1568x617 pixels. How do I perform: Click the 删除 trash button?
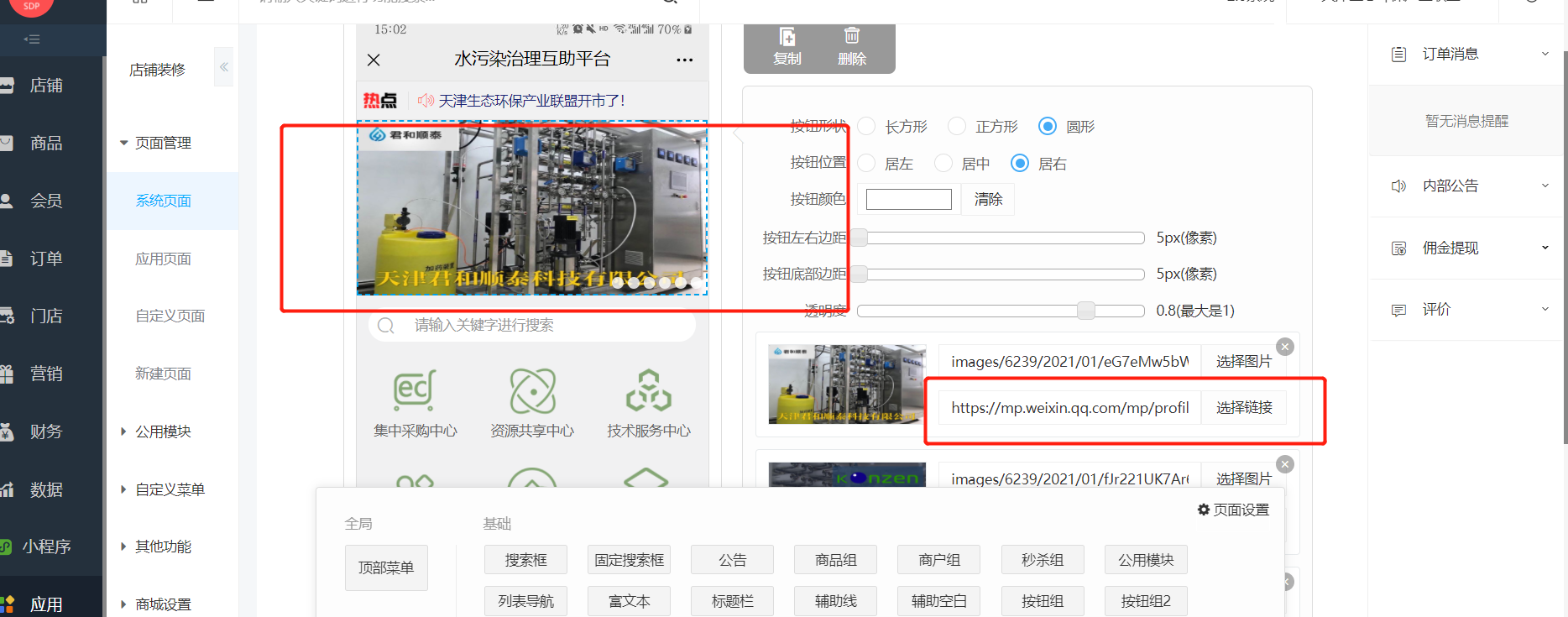click(x=852, y=46)
